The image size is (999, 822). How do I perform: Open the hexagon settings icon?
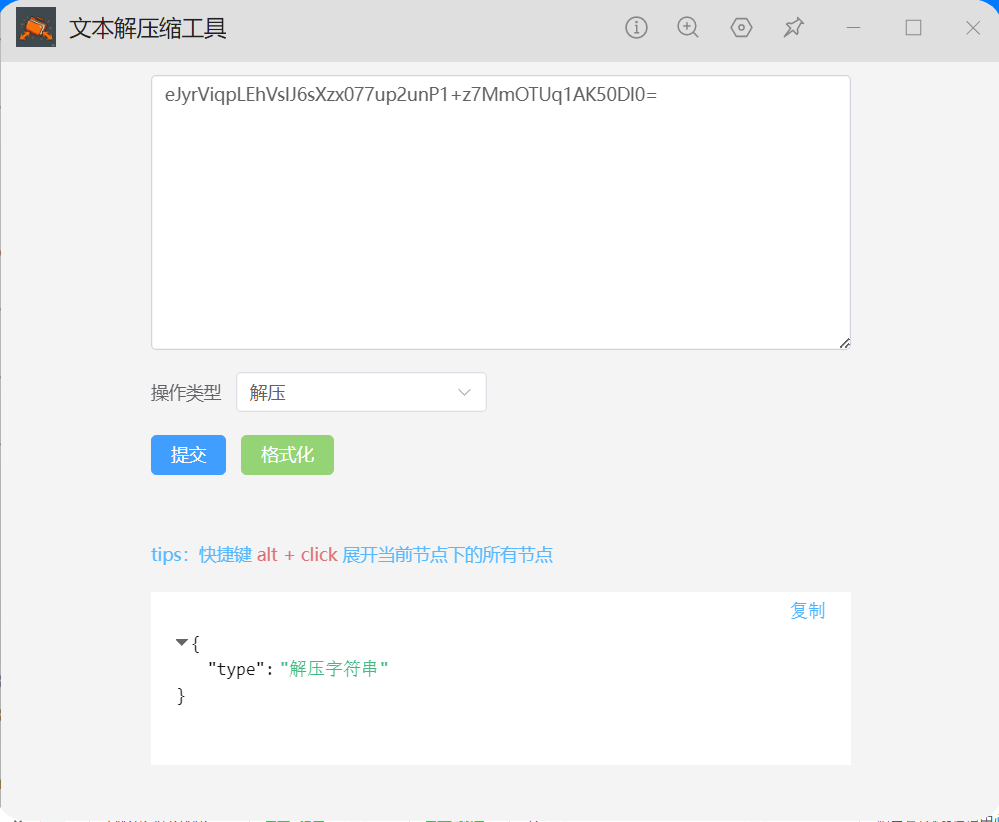[x=741, y=28]
